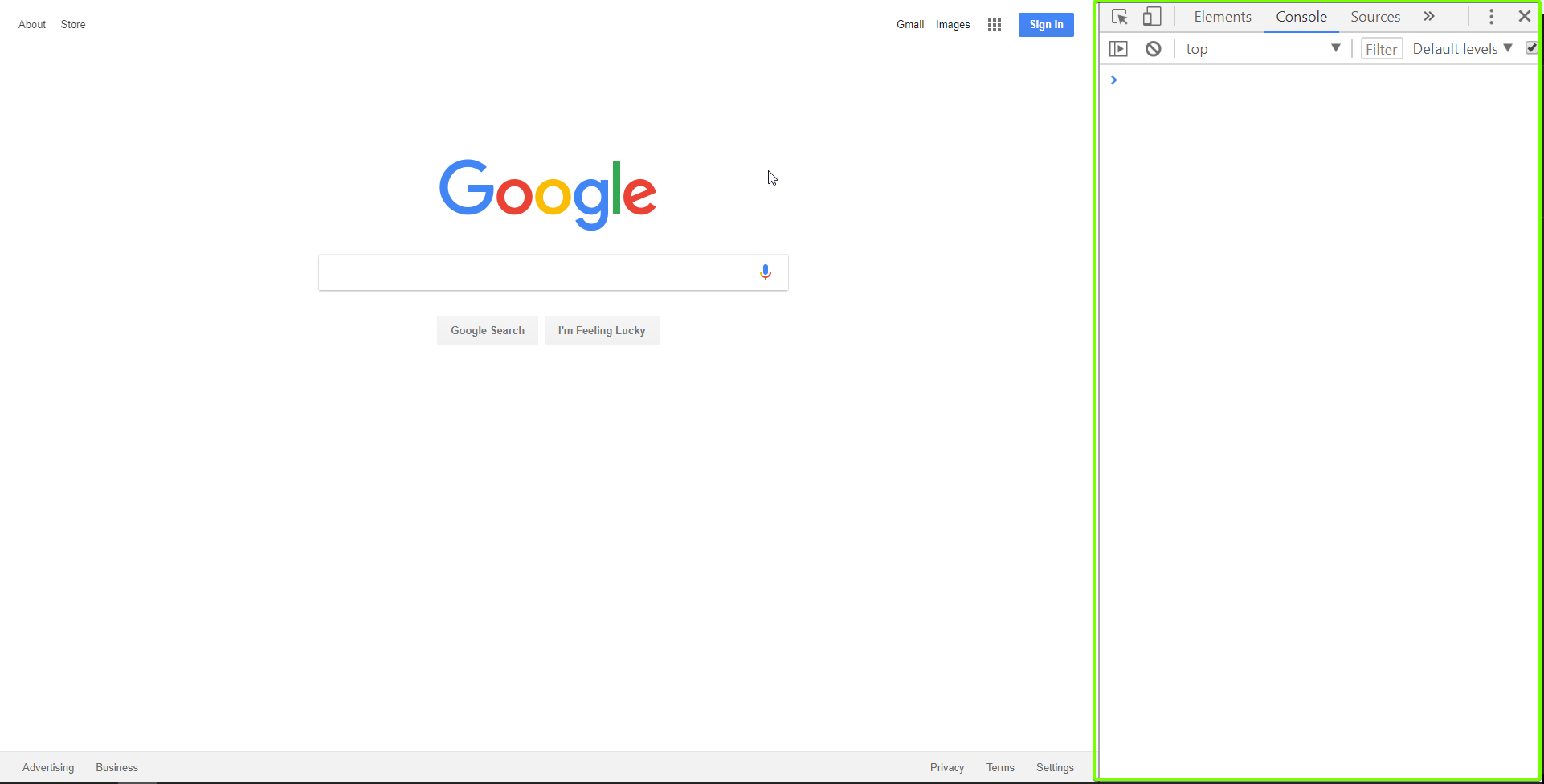
Task: Switch to the Elements tab
Action: coord(1223,17)
